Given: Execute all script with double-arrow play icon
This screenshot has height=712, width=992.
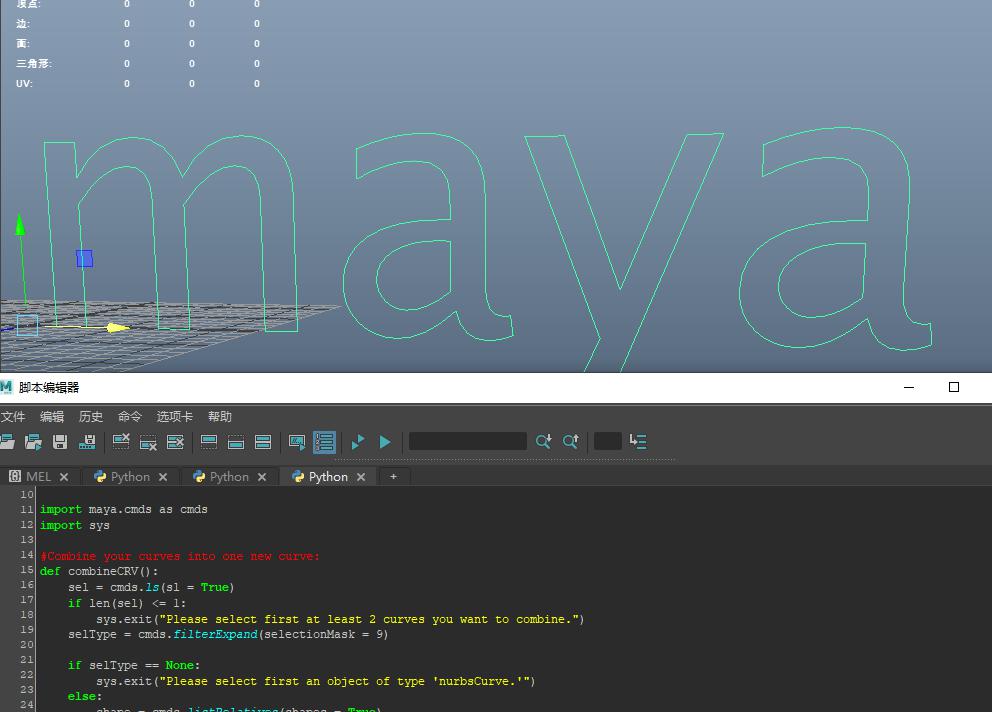Looking at the screenshot, I should tap(358, 441).
